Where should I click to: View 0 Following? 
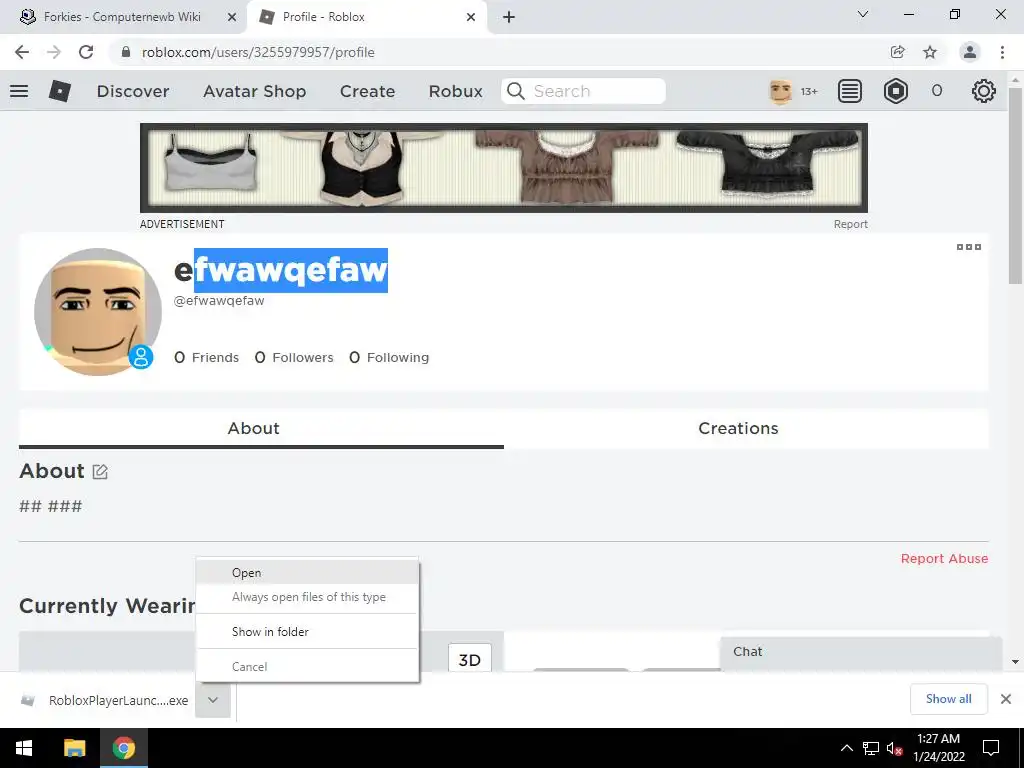tap(389, 357)
